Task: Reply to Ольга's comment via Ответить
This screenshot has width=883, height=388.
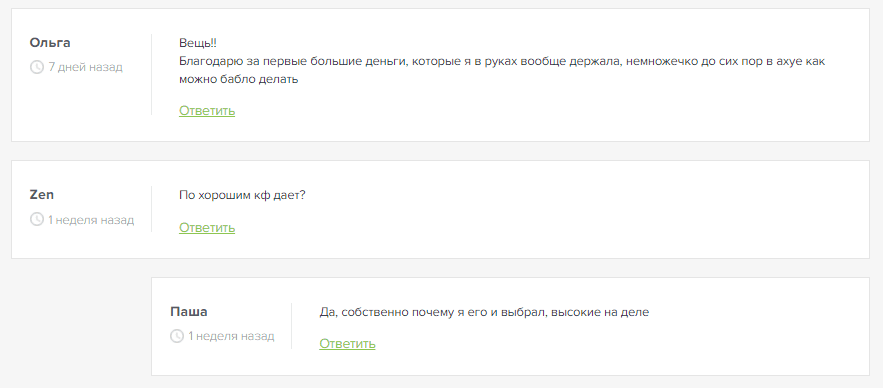Action: click(x=207, y=111)
